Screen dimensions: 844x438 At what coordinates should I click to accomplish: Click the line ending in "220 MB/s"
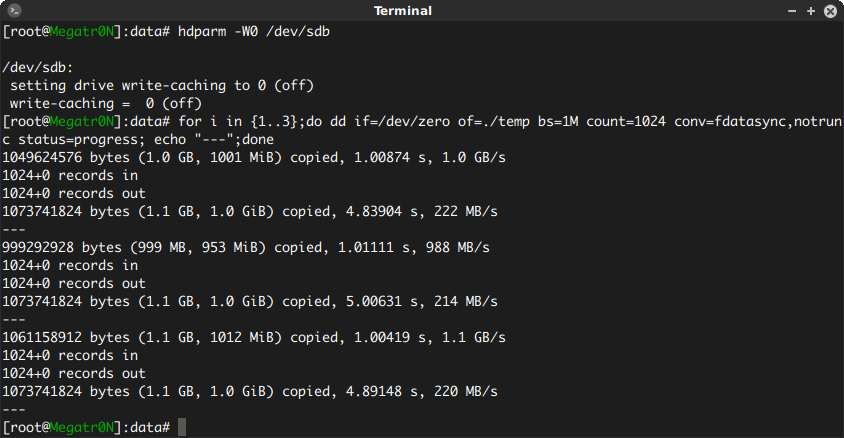[250, 392]
